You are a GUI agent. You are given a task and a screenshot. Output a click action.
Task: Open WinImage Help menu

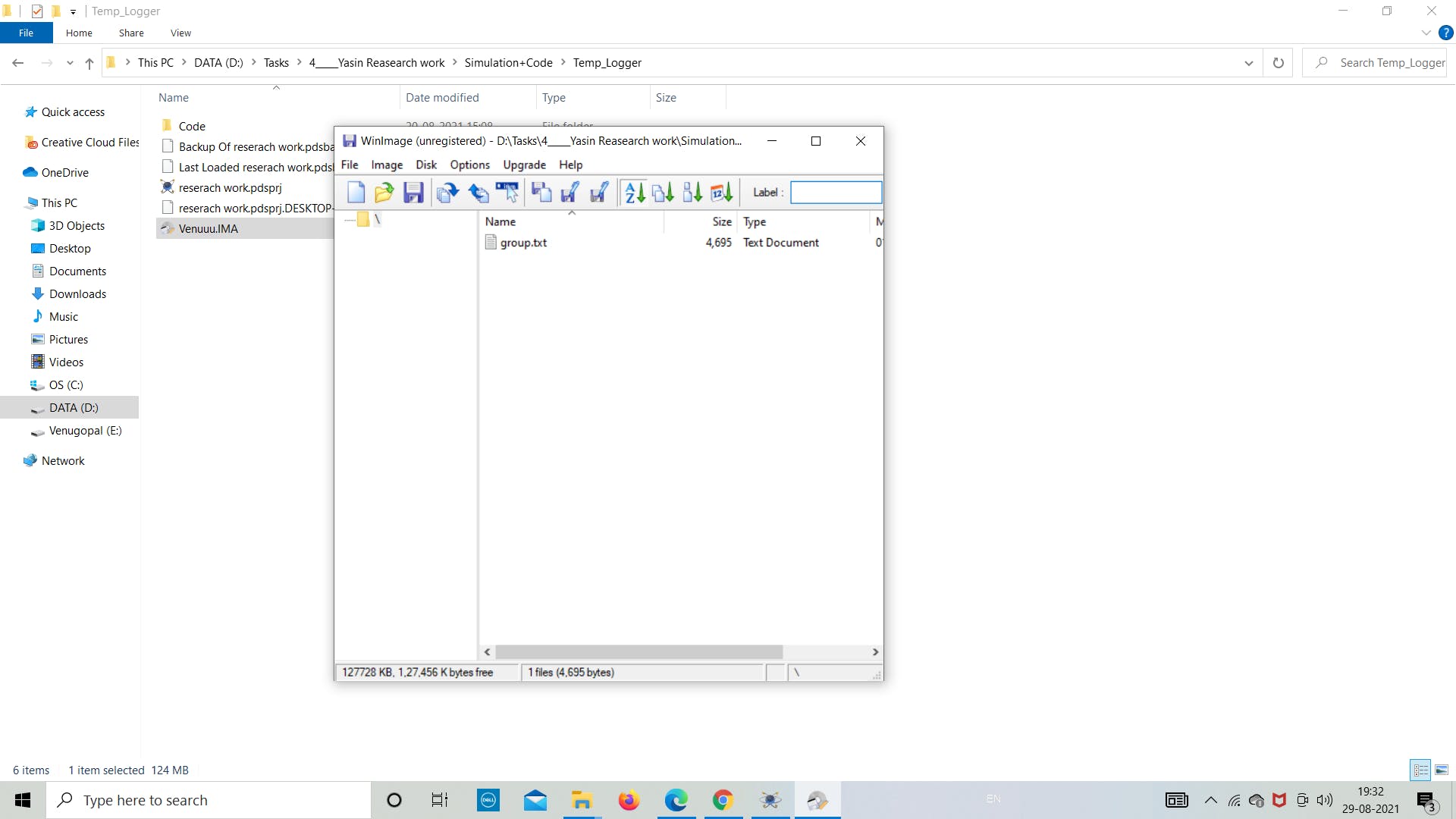coord(571,165)
